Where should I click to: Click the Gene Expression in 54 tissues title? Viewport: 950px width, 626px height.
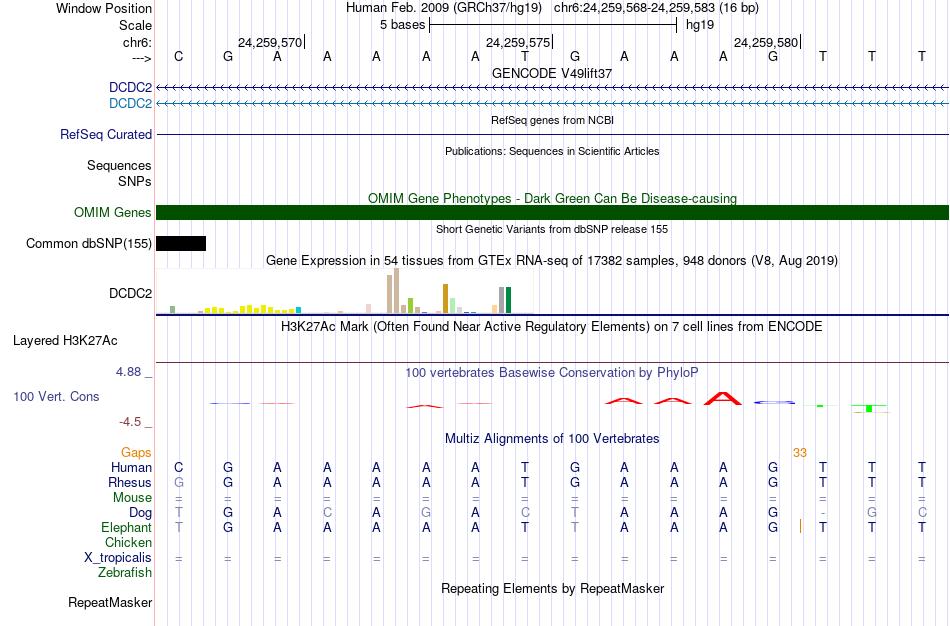pyautogui.click(x=552, y=261)
